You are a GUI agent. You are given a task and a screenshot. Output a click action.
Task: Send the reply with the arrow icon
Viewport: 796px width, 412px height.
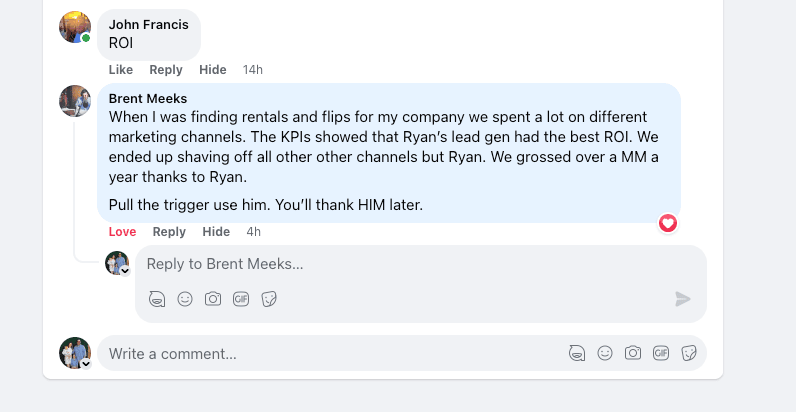[683, 299]
